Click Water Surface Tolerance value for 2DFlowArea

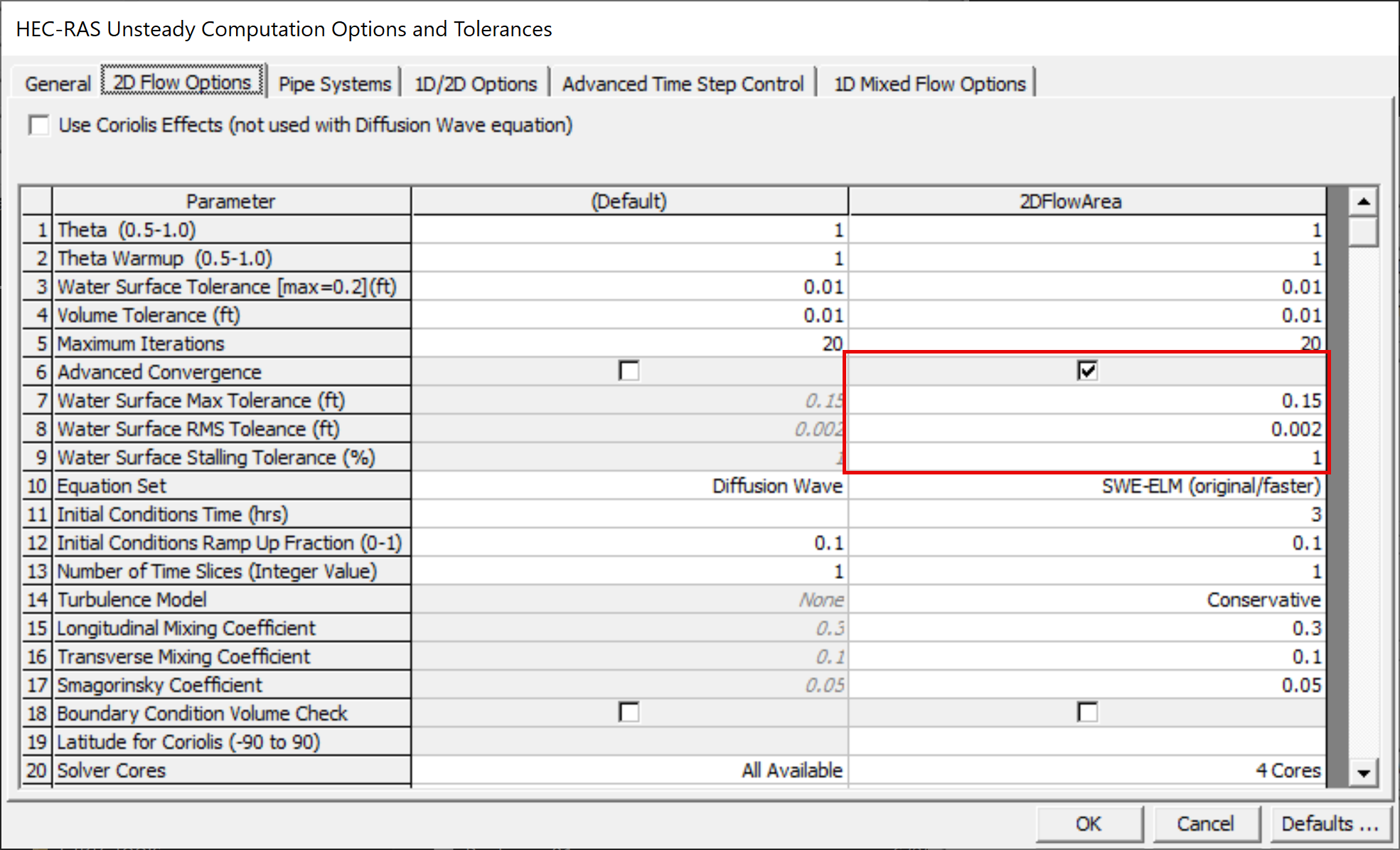pyautogui.click(x=1087, y=287)
